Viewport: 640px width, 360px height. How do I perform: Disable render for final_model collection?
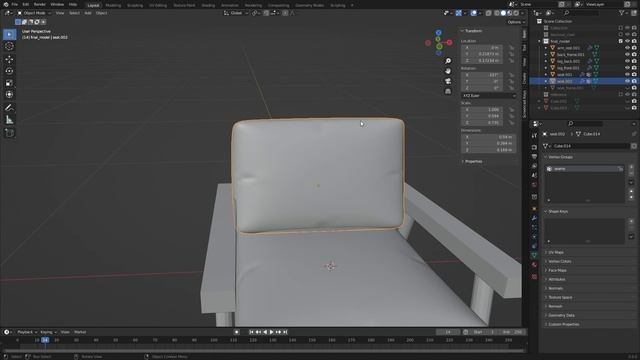coord(634,41)
